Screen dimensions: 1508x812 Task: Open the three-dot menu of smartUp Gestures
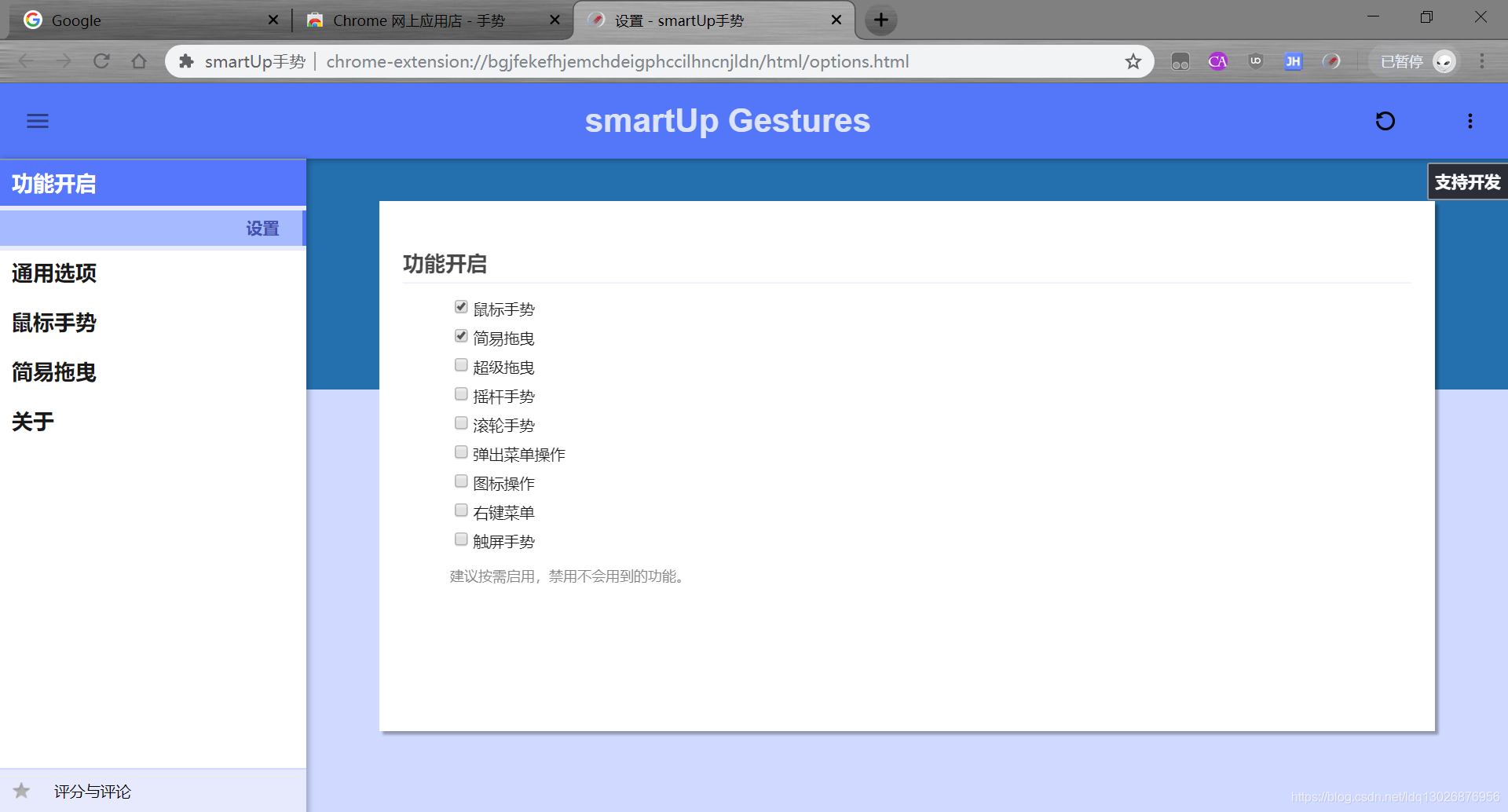1470,120
